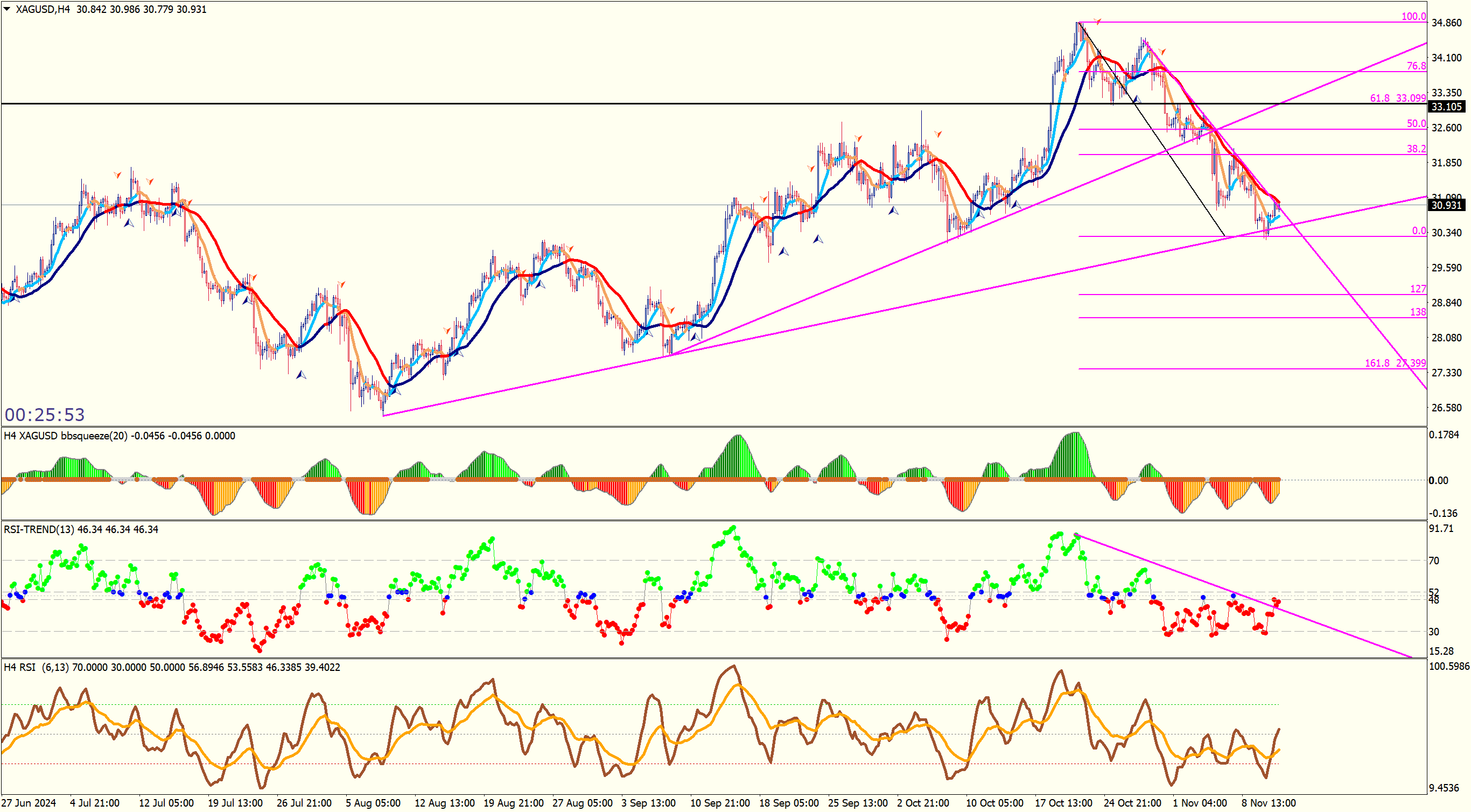Screen dimensions: 1471x812
Task: Click the black 33.105 price tag
Action: [1446, 107]
